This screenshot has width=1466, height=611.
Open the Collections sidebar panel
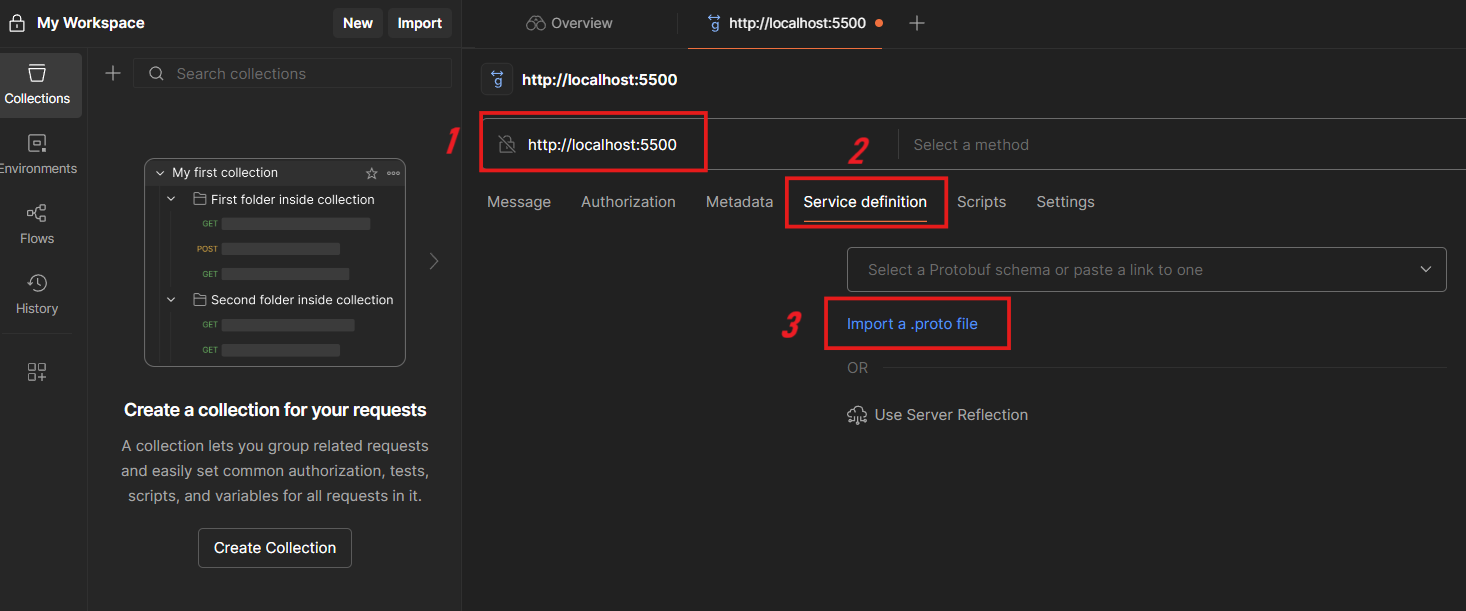pyautogui.click(x=37, y=85)
